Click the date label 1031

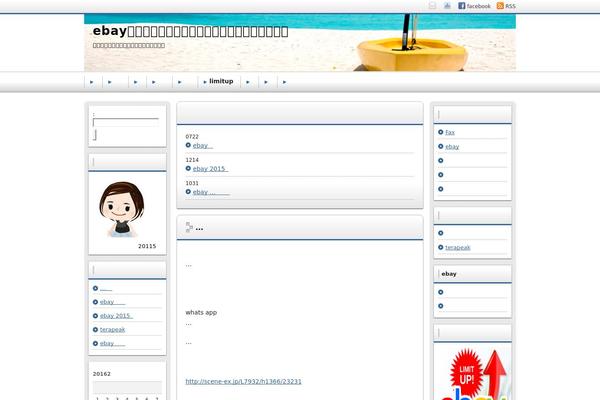(x=192, y=183)
